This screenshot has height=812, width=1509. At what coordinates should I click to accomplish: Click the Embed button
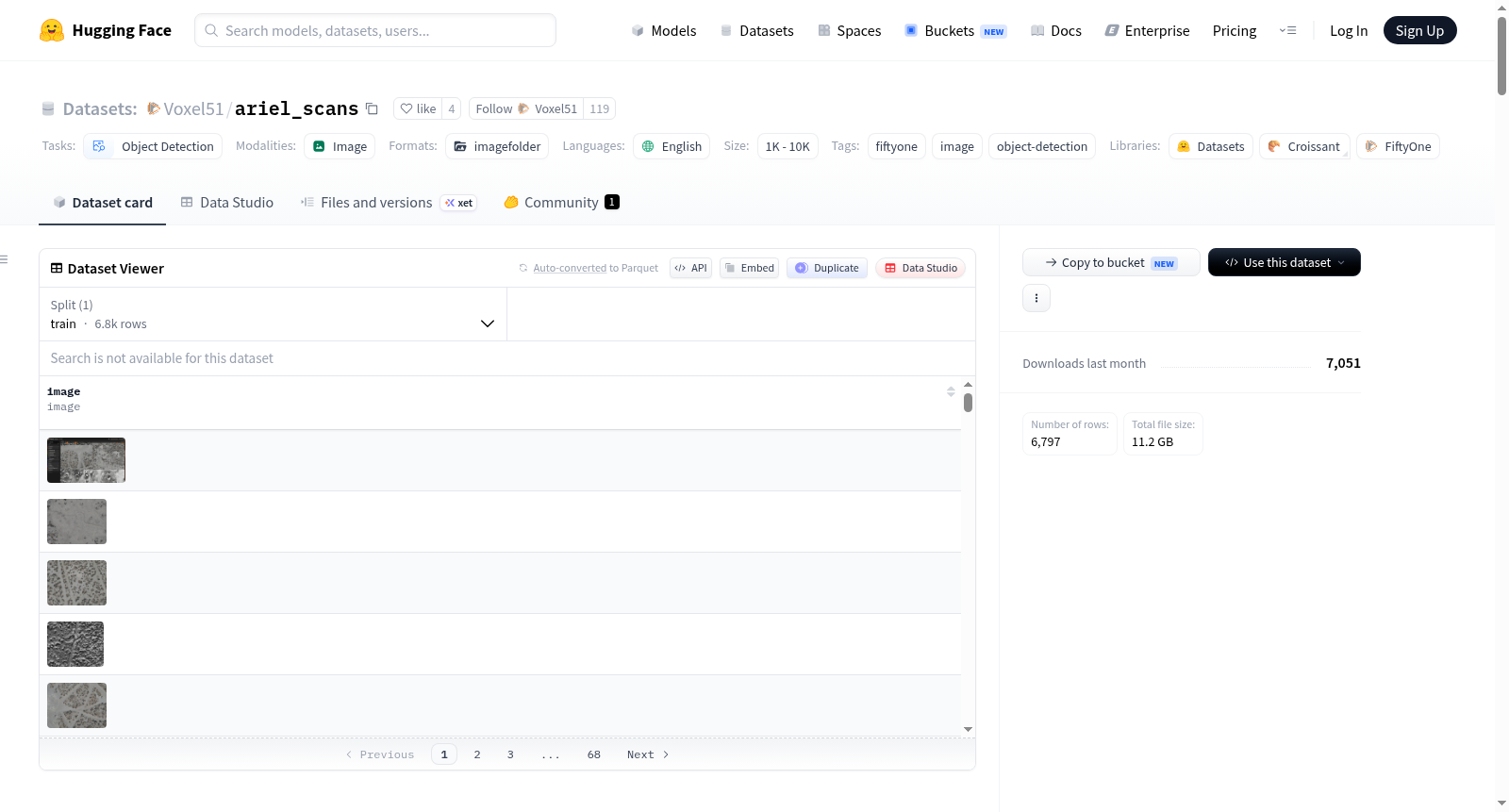coord(750,268)
